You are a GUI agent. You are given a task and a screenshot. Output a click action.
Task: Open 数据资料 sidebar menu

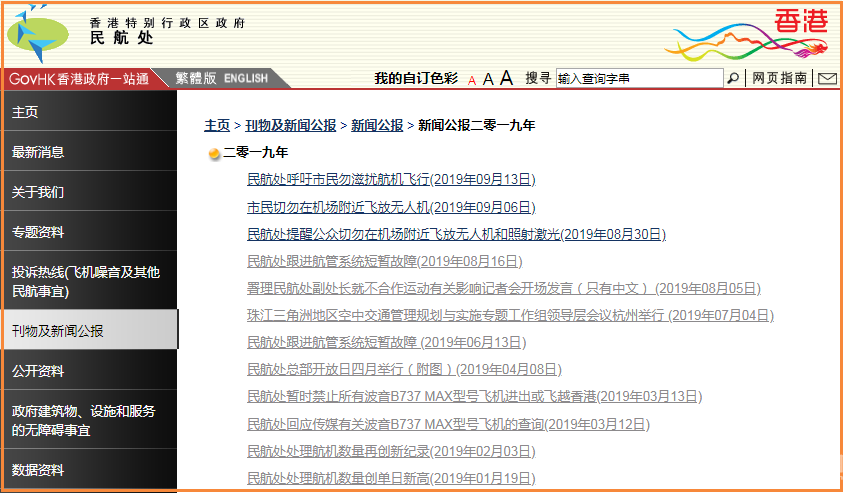coord(89,469)
